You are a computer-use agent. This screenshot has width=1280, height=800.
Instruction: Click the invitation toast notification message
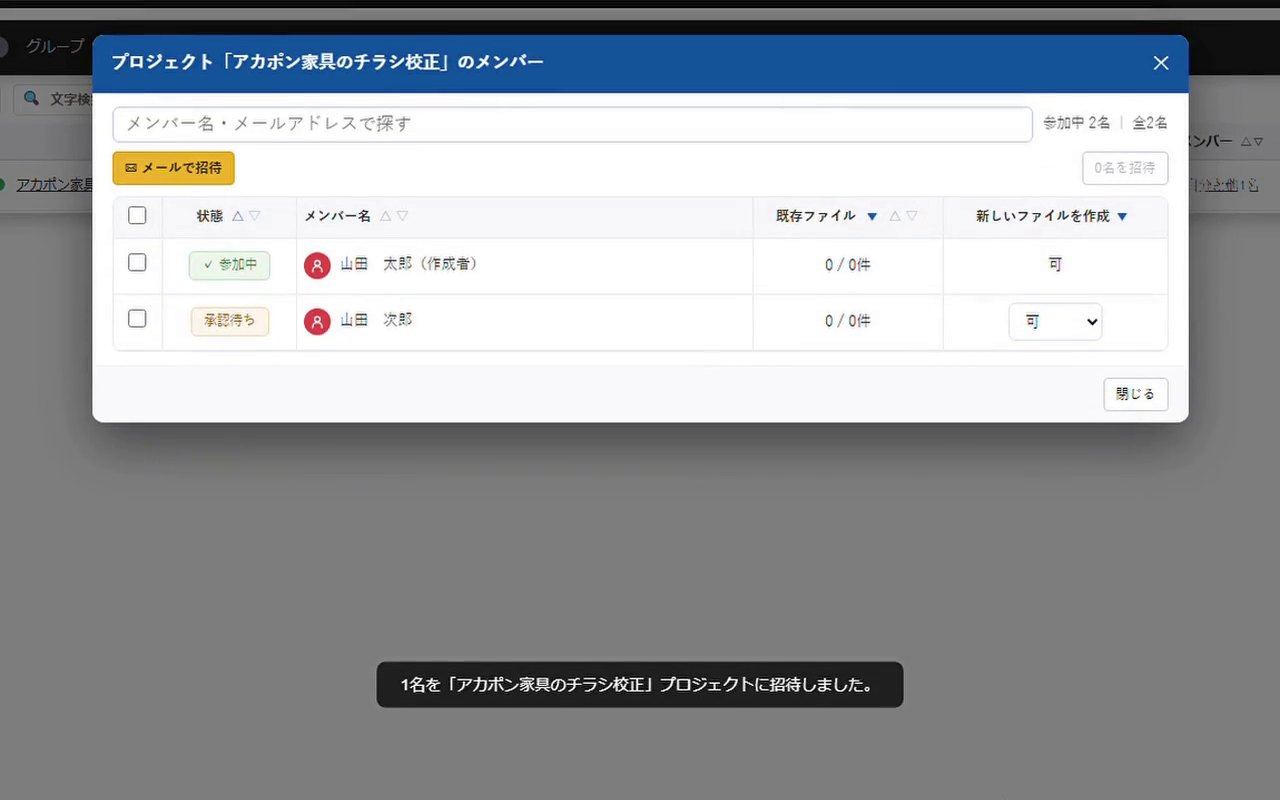pos(640,685)
